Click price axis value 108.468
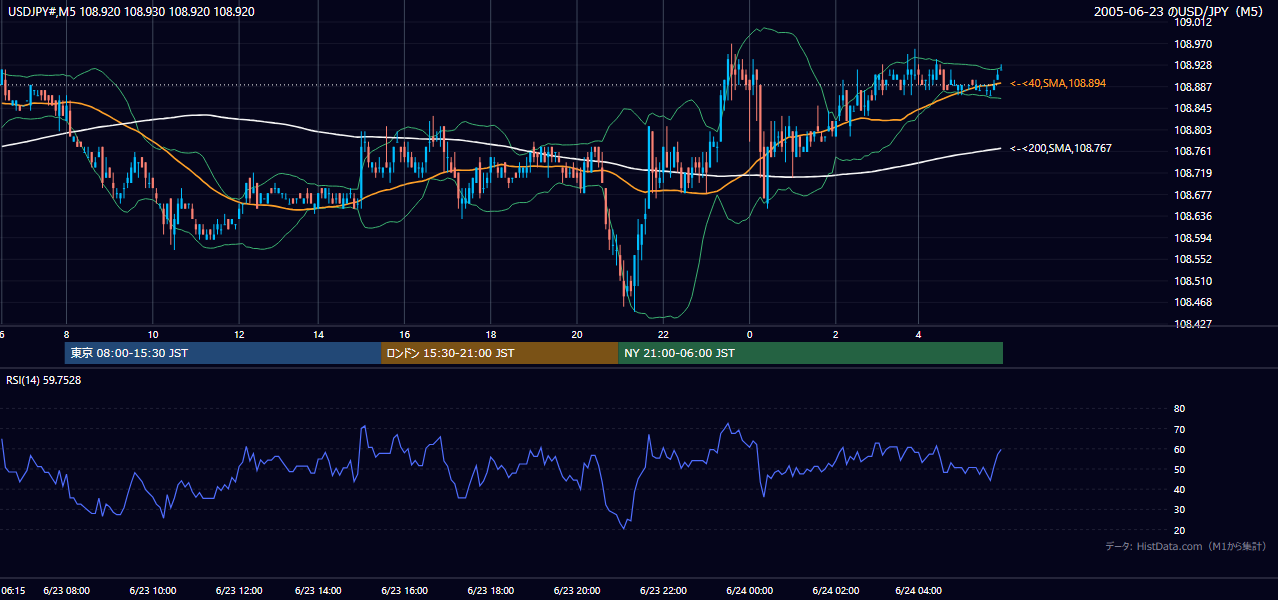Screen dimensions: 1278x600 [1192, 302]
